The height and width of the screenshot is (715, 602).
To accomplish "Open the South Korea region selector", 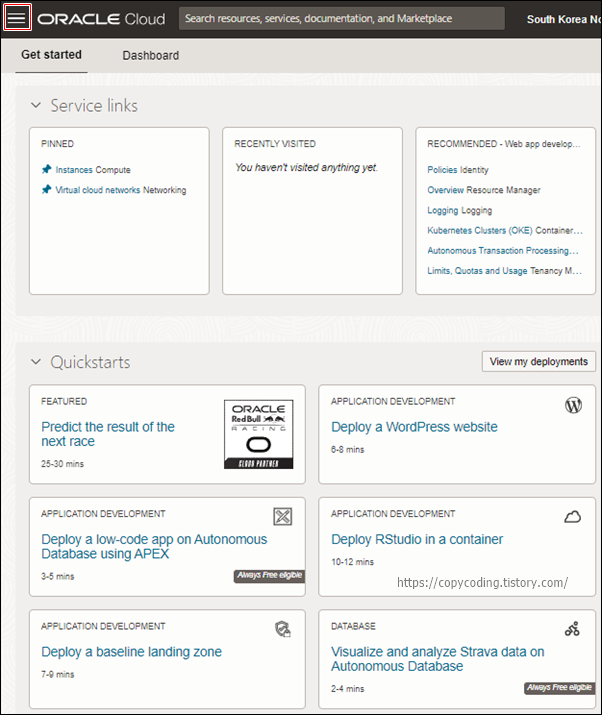I will [564, 19].
